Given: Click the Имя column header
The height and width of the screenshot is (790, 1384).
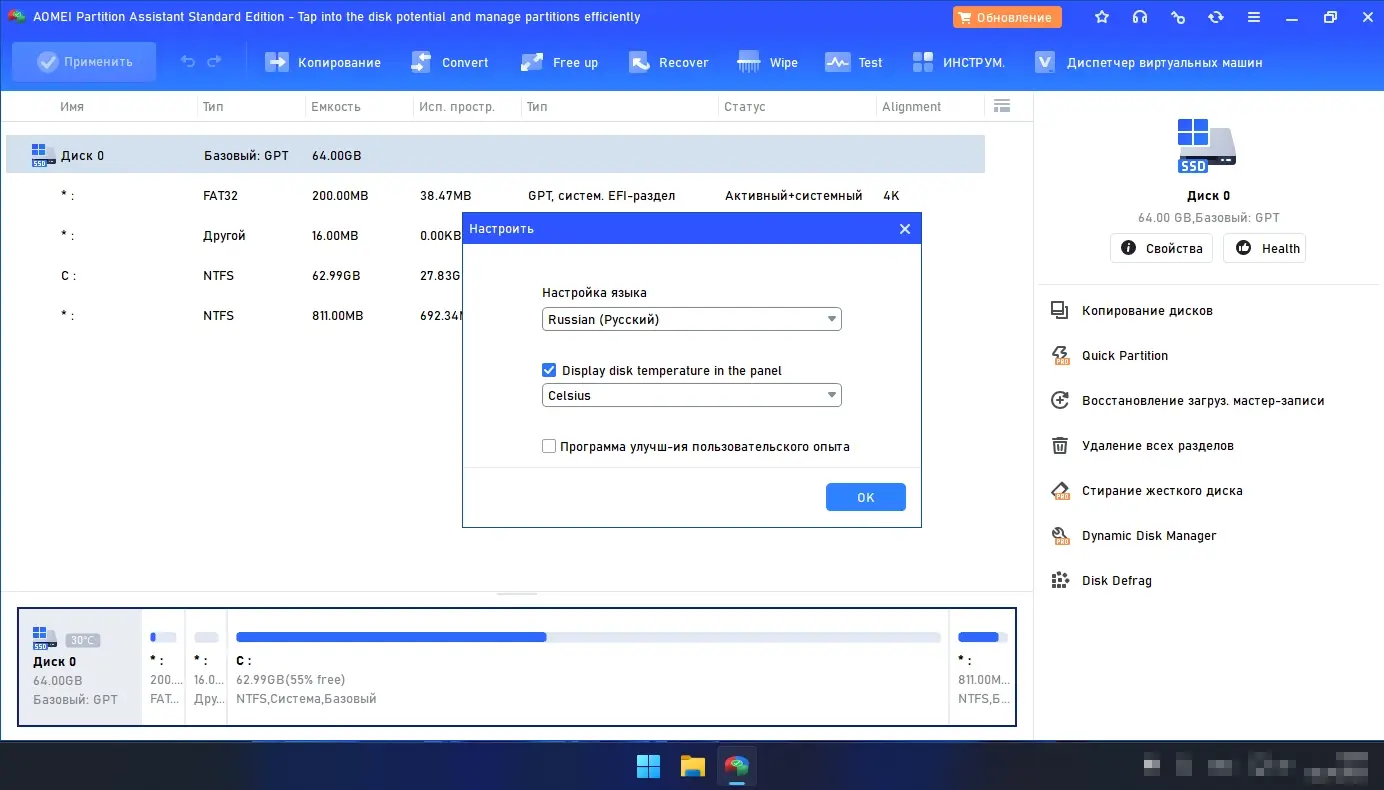Looking at the screenshot, I should [x=72, y=107].
